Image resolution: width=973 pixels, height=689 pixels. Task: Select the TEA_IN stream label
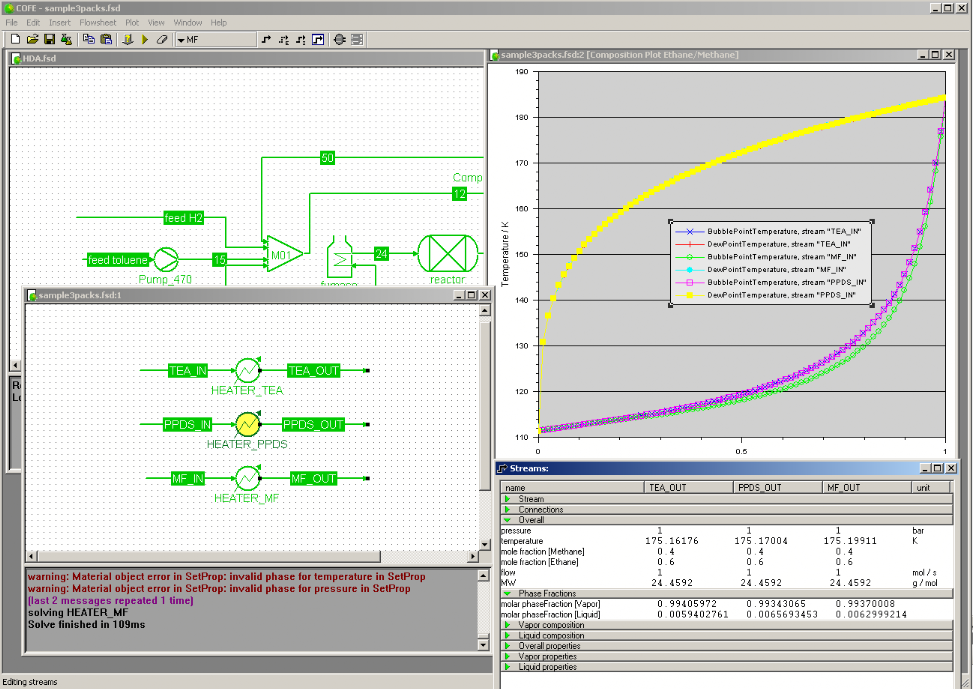coord(187,371)
